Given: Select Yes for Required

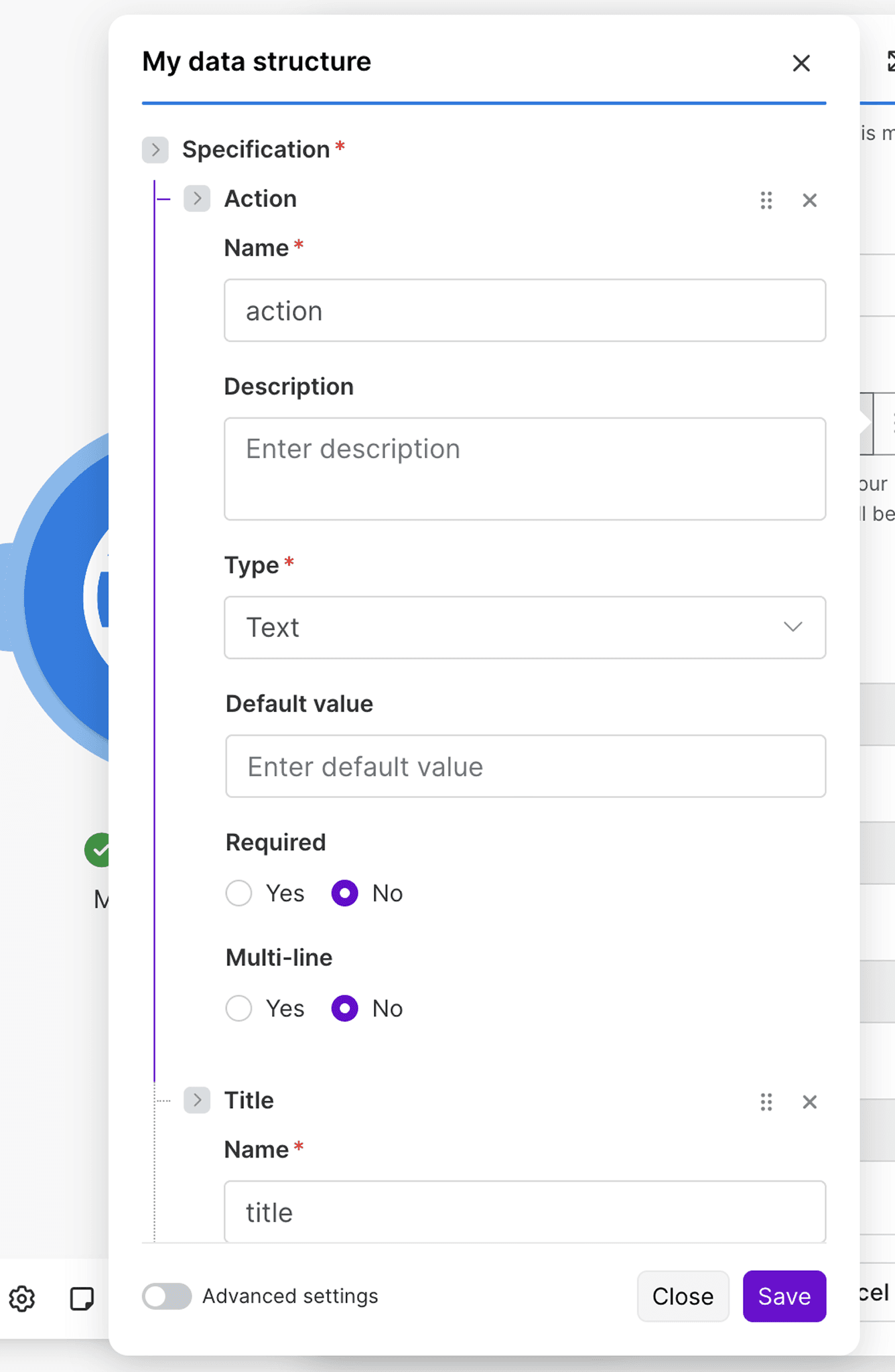Looking at the screenshot, I should [239, 893].
